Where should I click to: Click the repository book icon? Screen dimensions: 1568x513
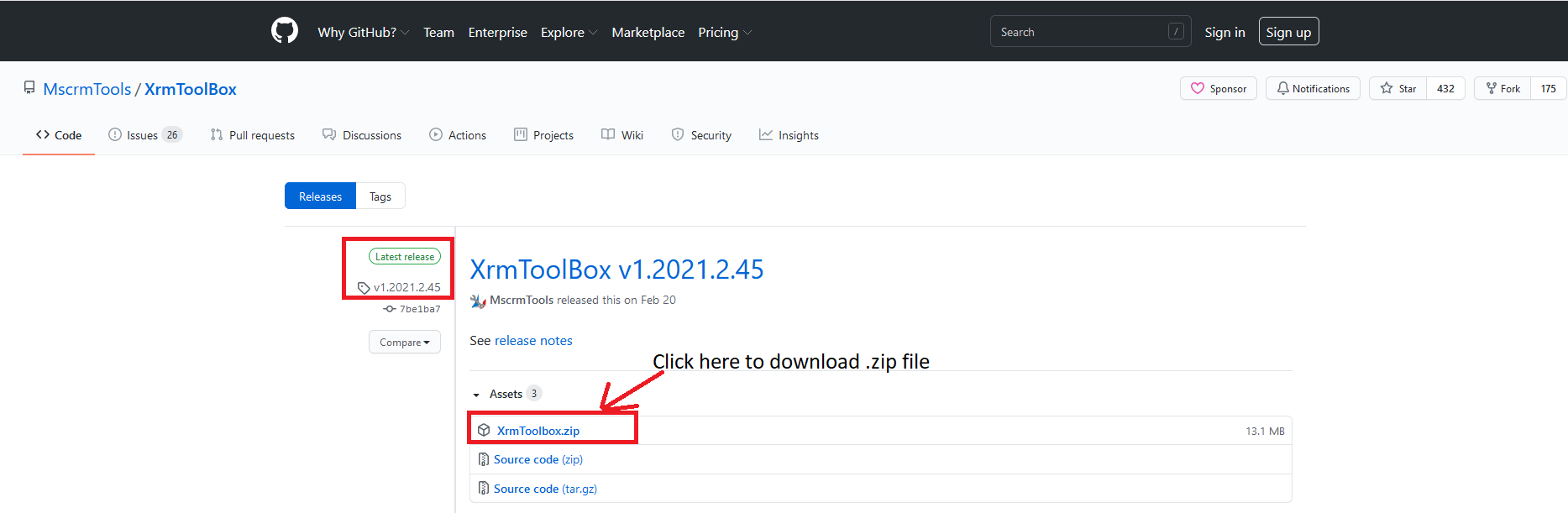(x=29, y=87)
